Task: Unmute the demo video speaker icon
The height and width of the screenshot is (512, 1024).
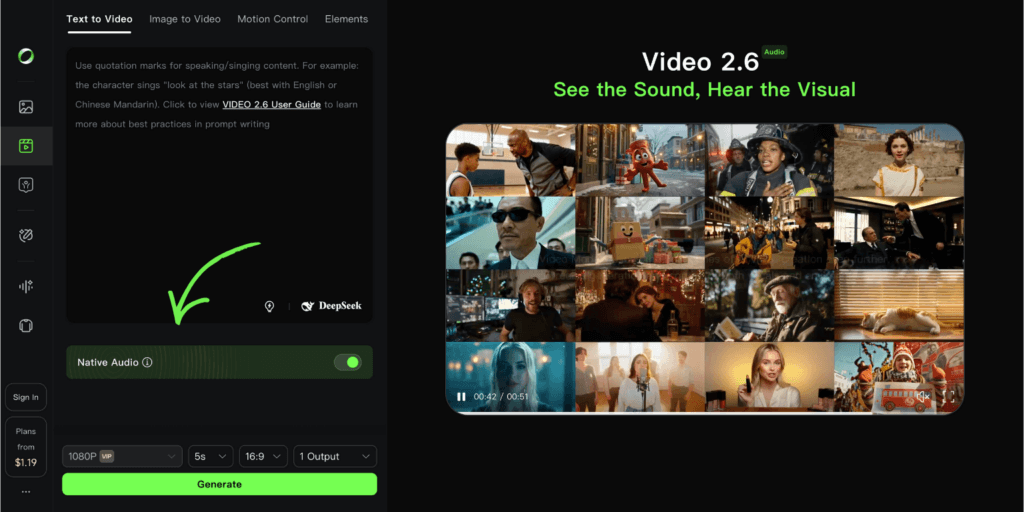Action: 923,396
